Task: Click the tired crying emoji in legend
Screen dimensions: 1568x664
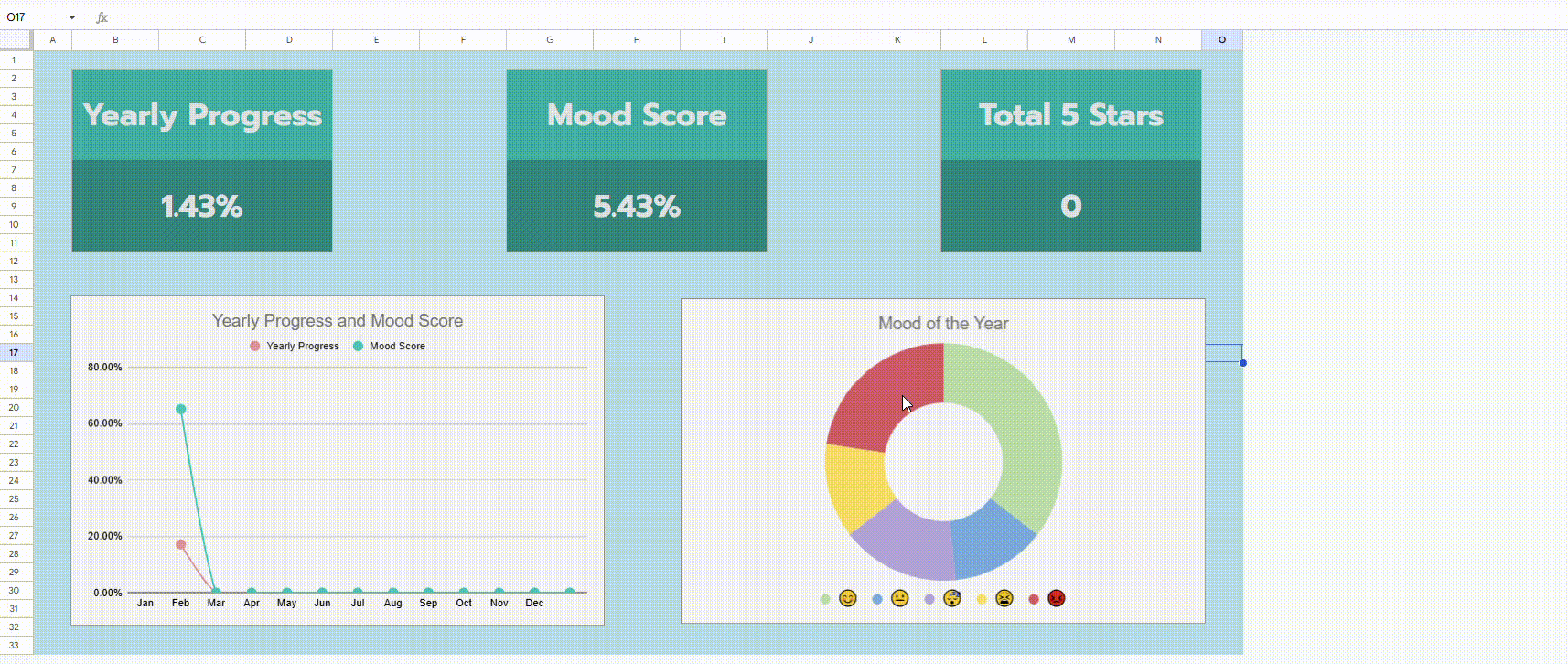Action: coord(1004,599)
